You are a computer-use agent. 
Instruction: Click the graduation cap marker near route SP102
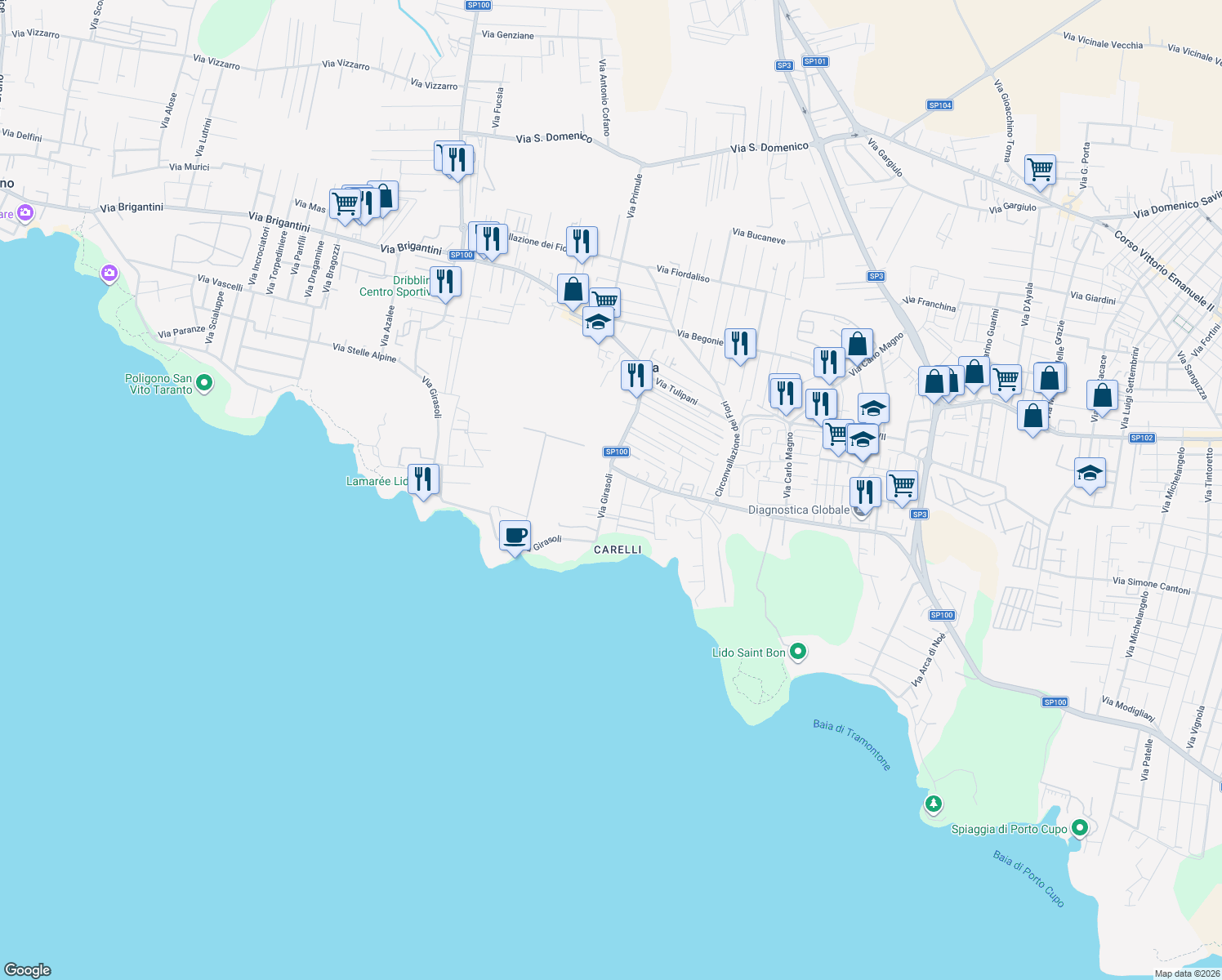click(x=1090, y=472)
